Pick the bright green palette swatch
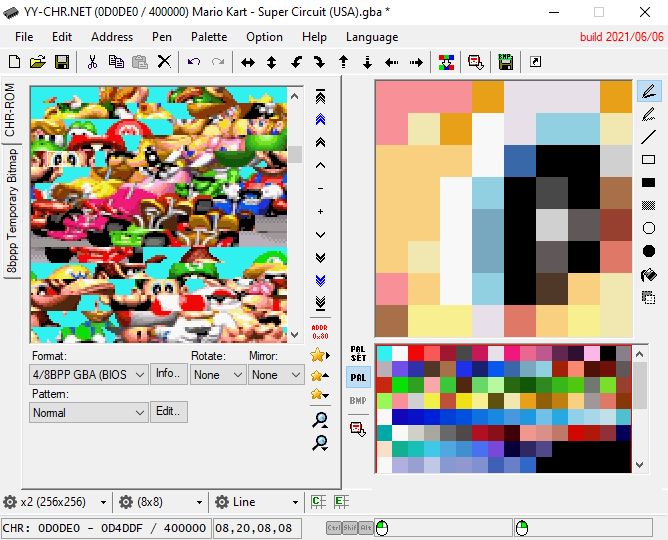The image size is (668, 540). [x=400, y=385]
